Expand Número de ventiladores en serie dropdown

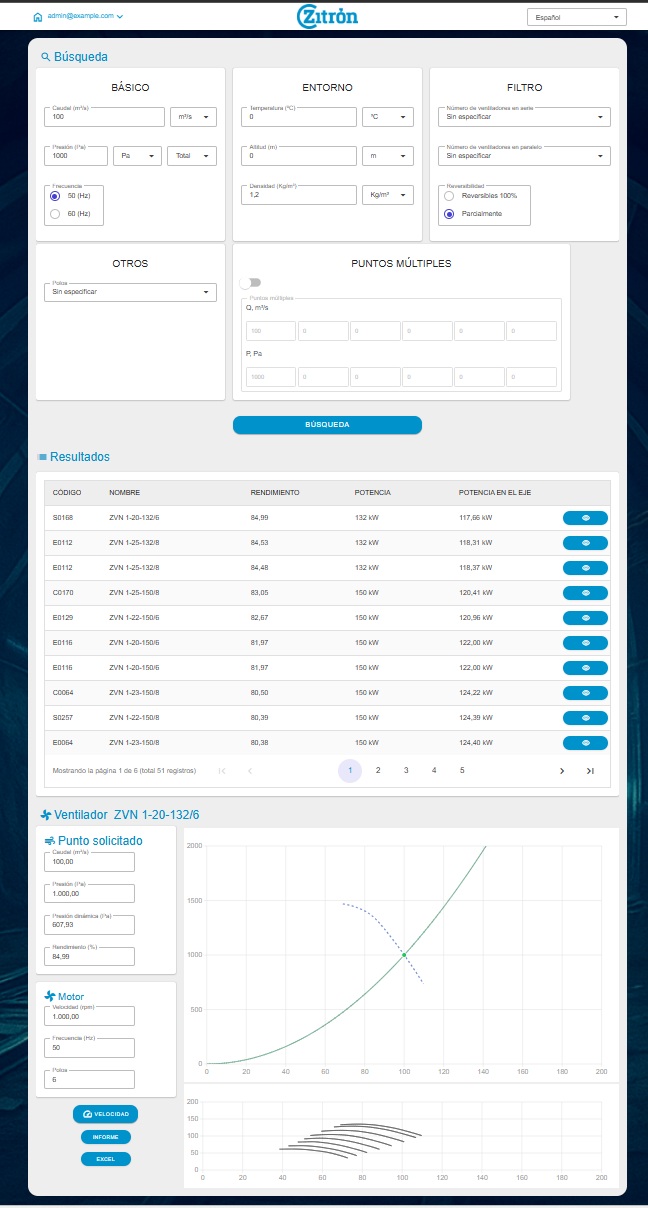coord(524,117)
